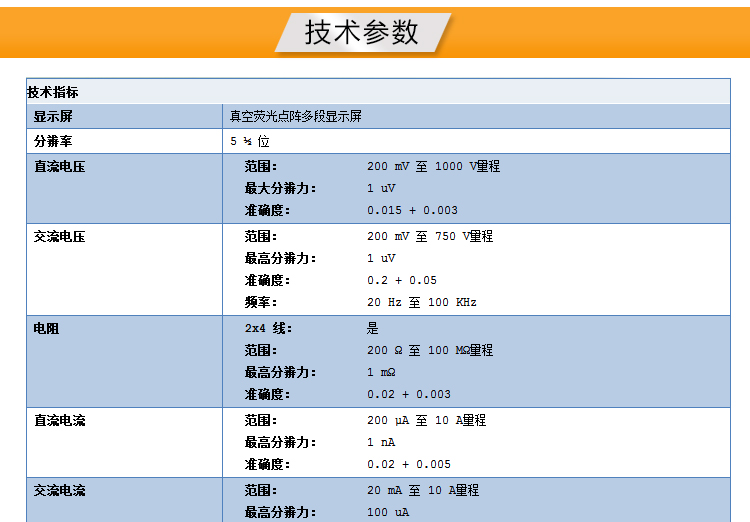Click the 200 mV 至 1000 V量程 value

point(433,166)
